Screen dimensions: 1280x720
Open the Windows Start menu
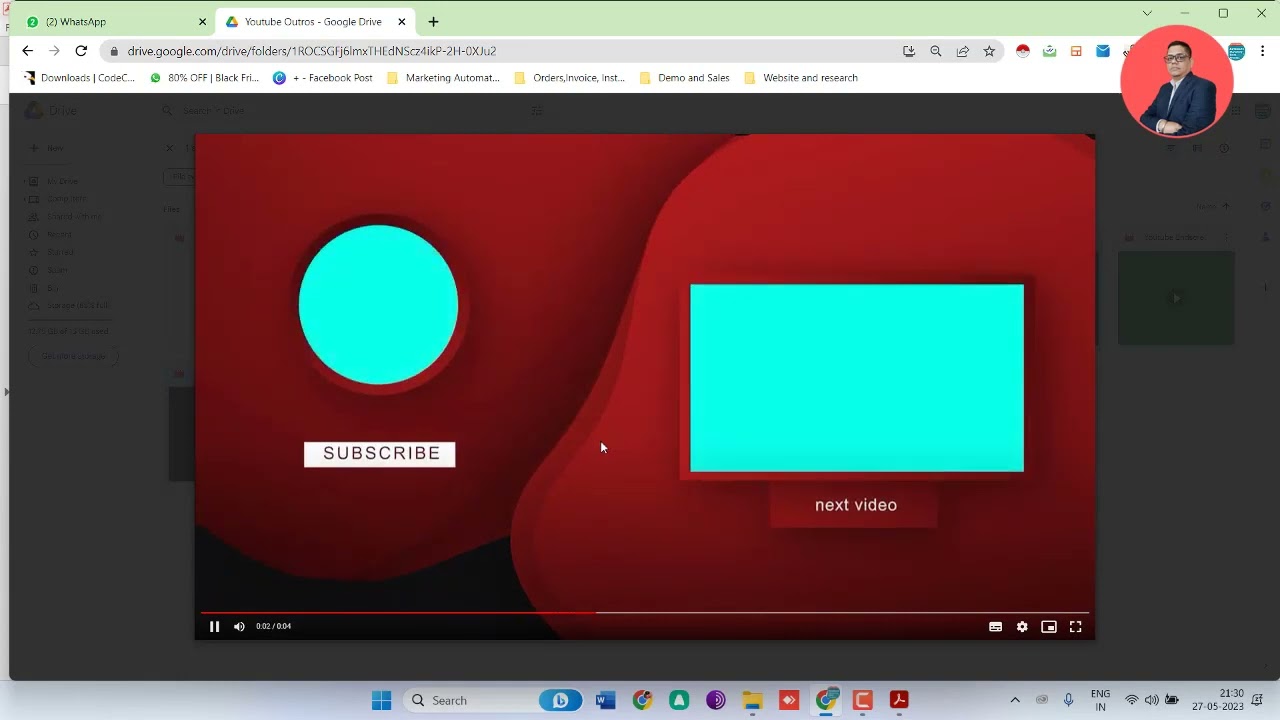click(382, 700)
